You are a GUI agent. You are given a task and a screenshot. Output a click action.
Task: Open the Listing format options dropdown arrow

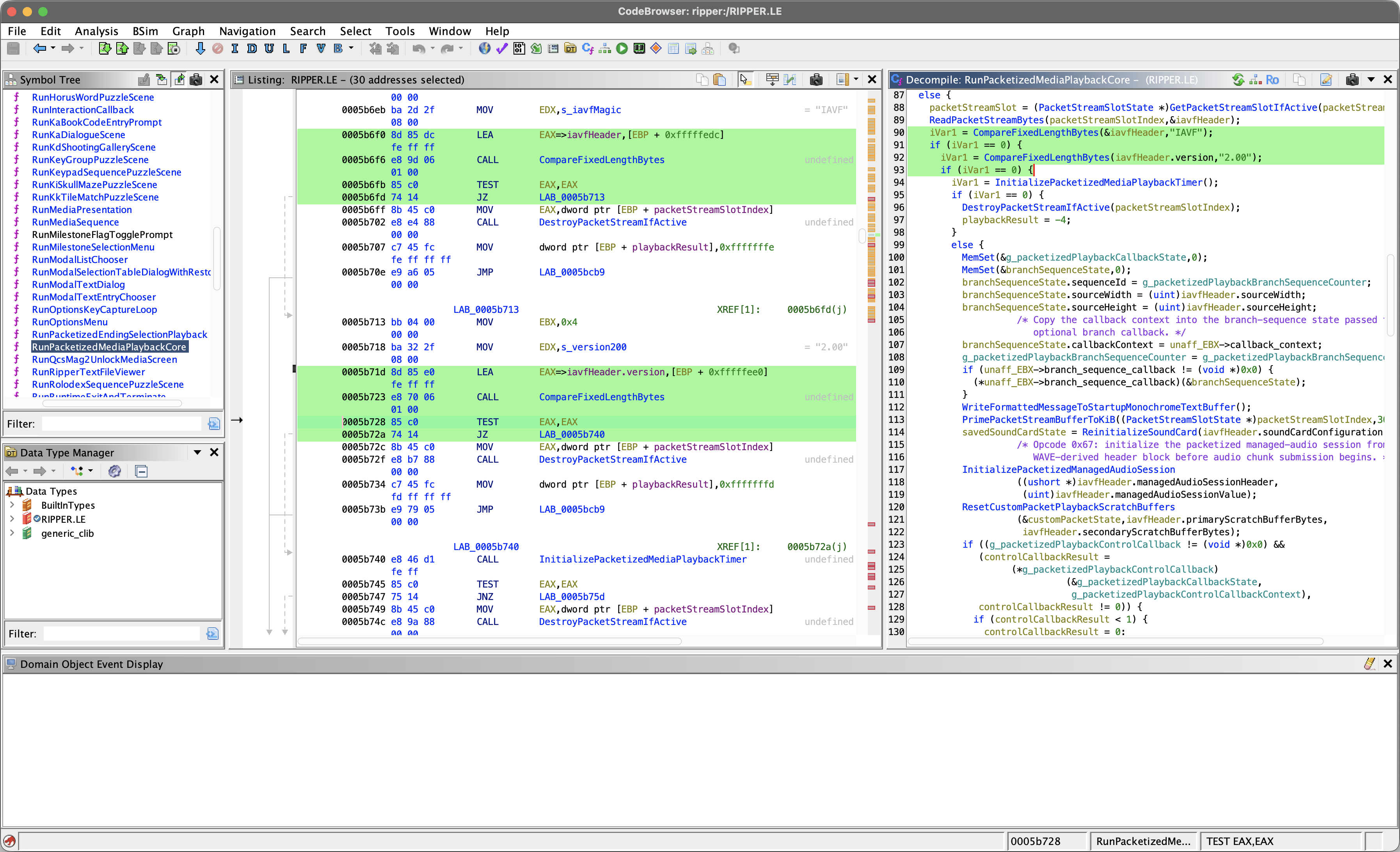pos(856,80)
